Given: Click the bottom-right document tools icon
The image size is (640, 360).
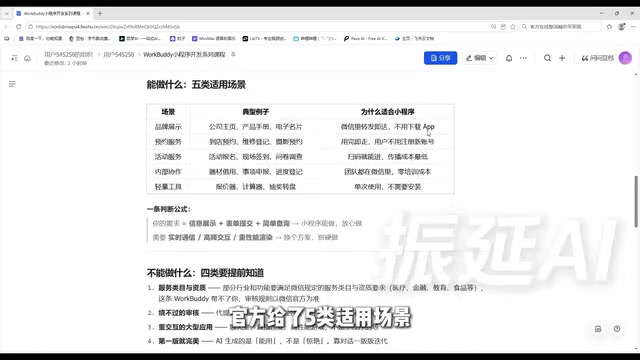Looking at the screenshot, I should click(598, 329).
